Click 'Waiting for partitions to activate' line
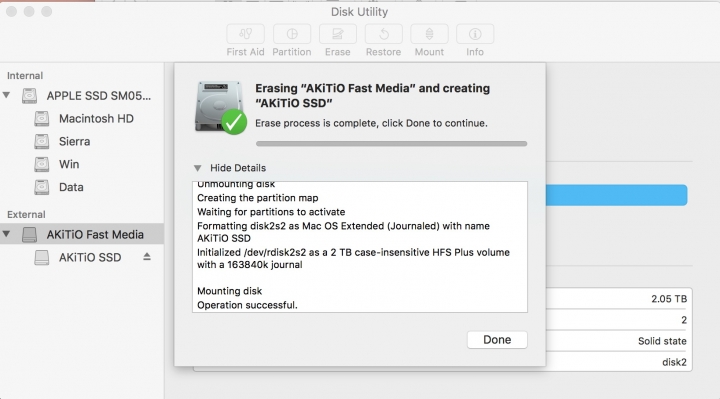 click(x=271, y=212)
